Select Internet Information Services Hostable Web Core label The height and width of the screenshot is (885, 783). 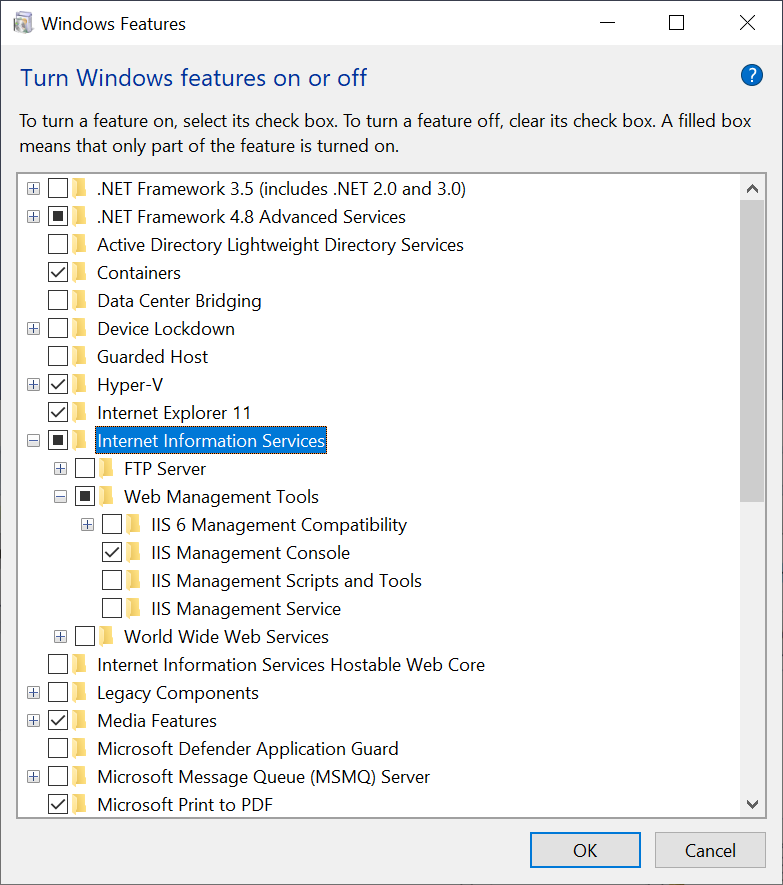point(291,664)
